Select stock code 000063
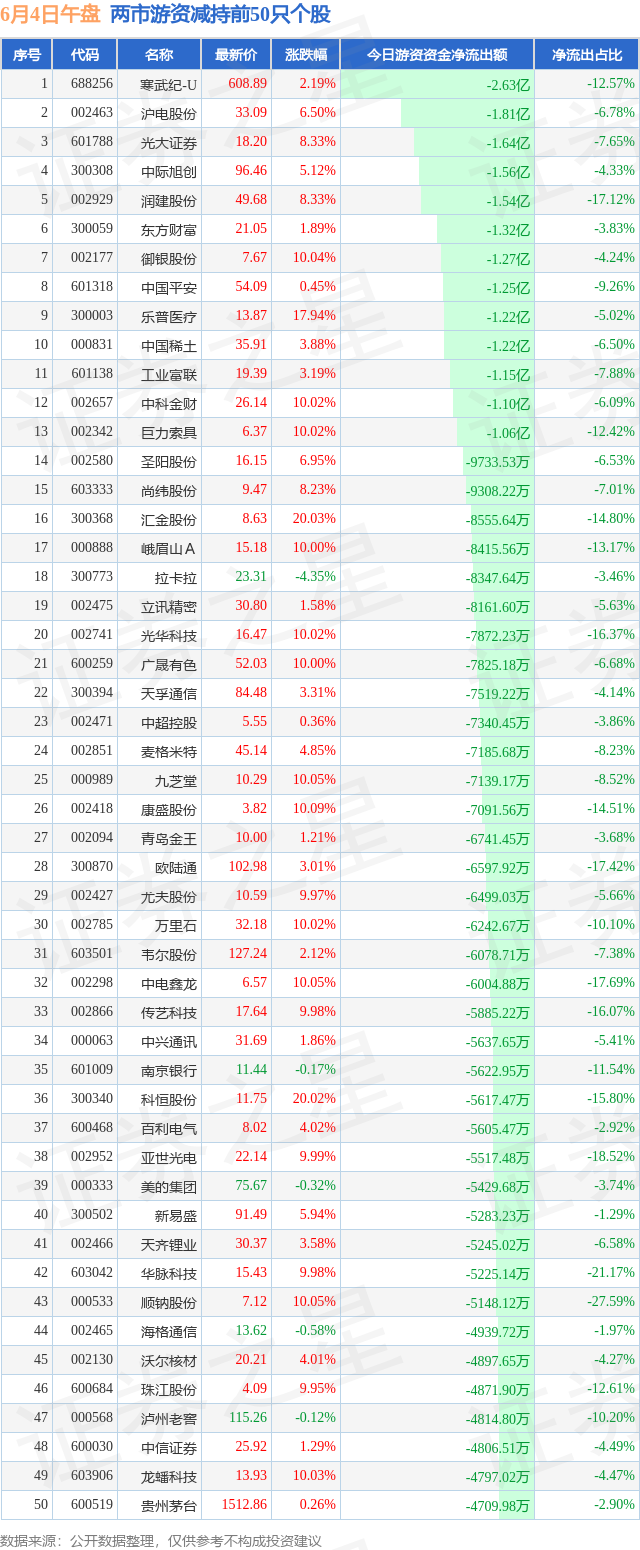The image size is (640, 1550). click(92, 1041)
